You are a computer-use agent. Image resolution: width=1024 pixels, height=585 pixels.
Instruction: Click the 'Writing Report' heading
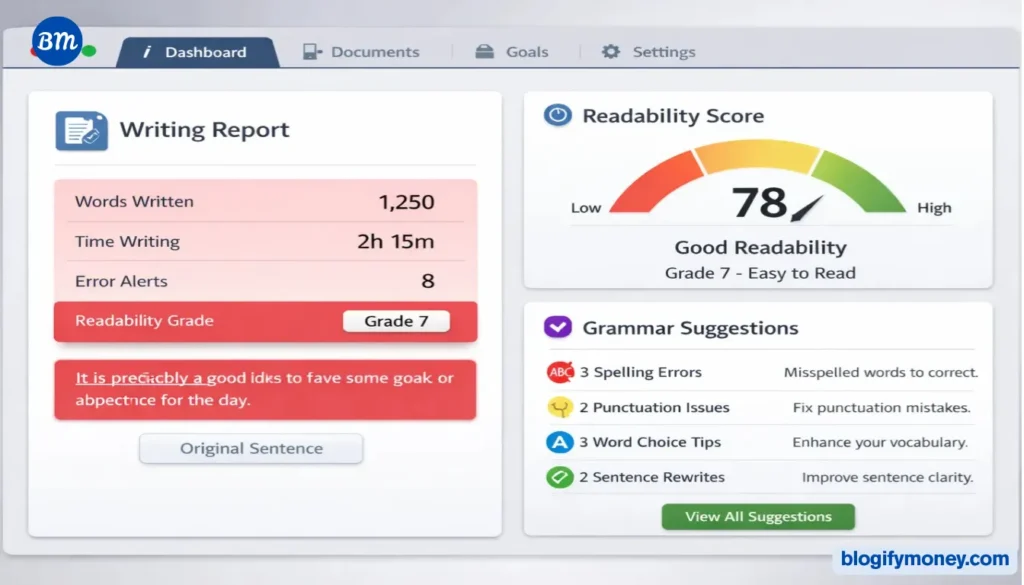tap(204, 129)
